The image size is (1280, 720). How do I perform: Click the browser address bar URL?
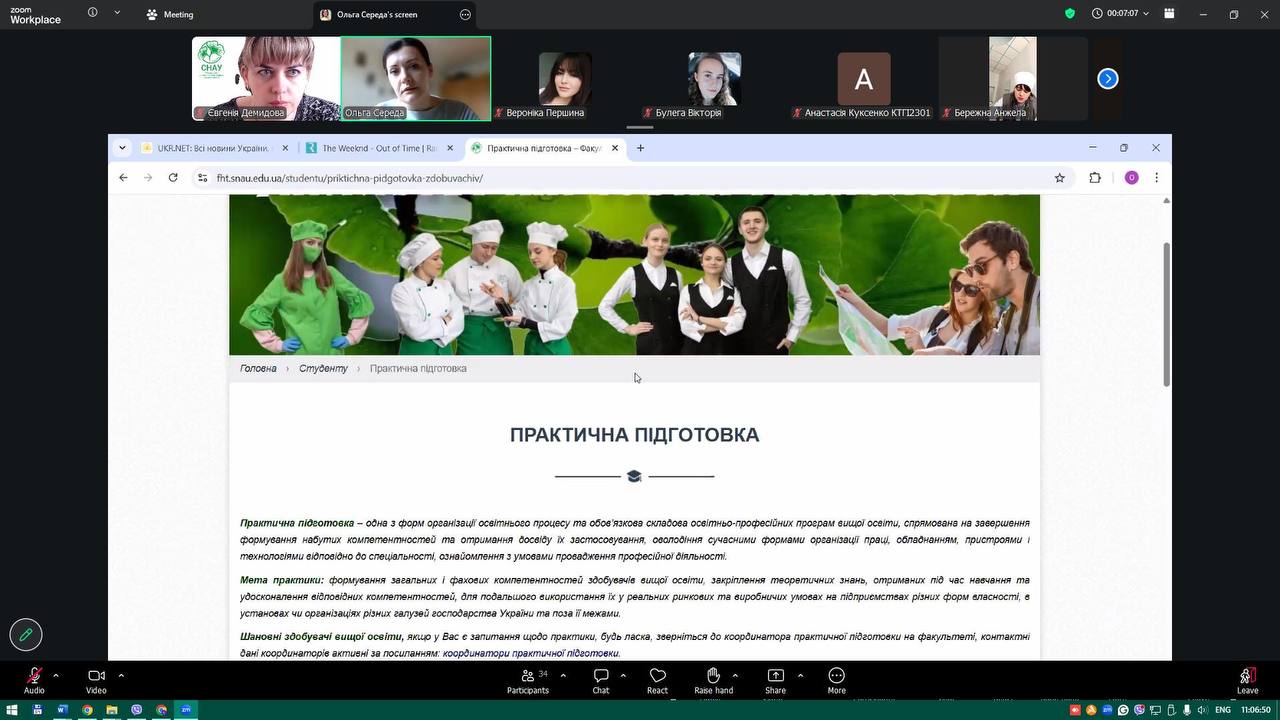pos(350,178)
